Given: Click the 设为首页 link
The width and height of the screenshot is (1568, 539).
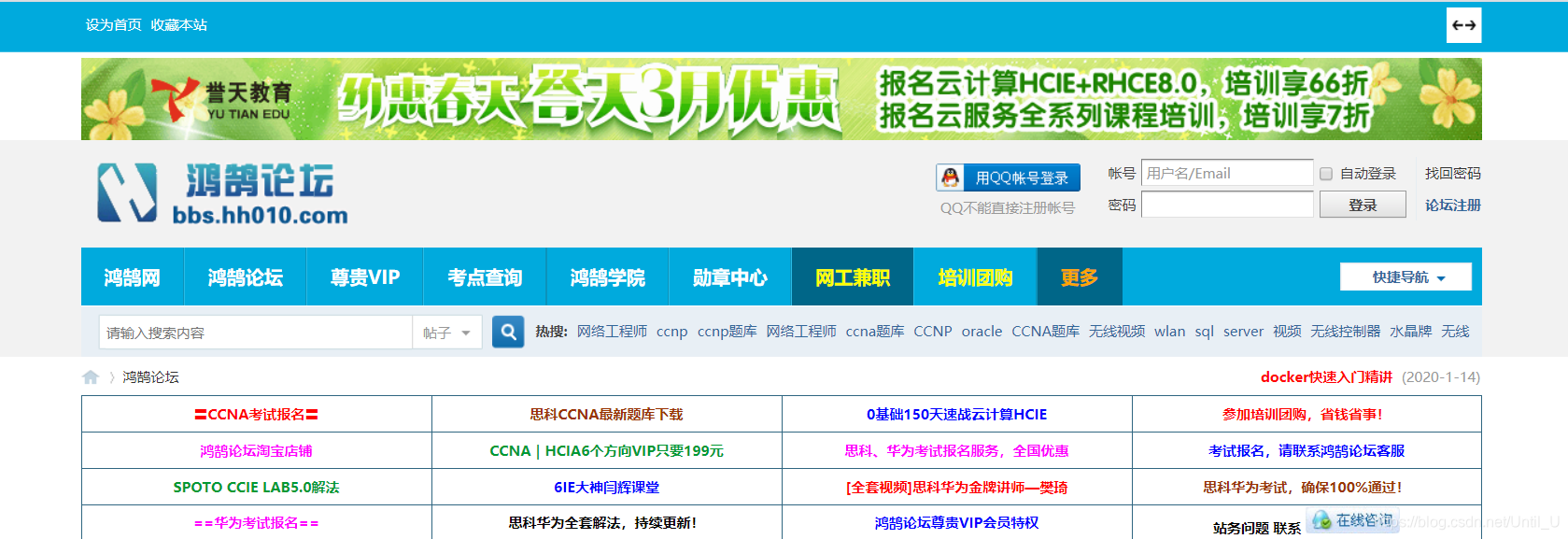Looking at the screenshot, I should 114,25.
